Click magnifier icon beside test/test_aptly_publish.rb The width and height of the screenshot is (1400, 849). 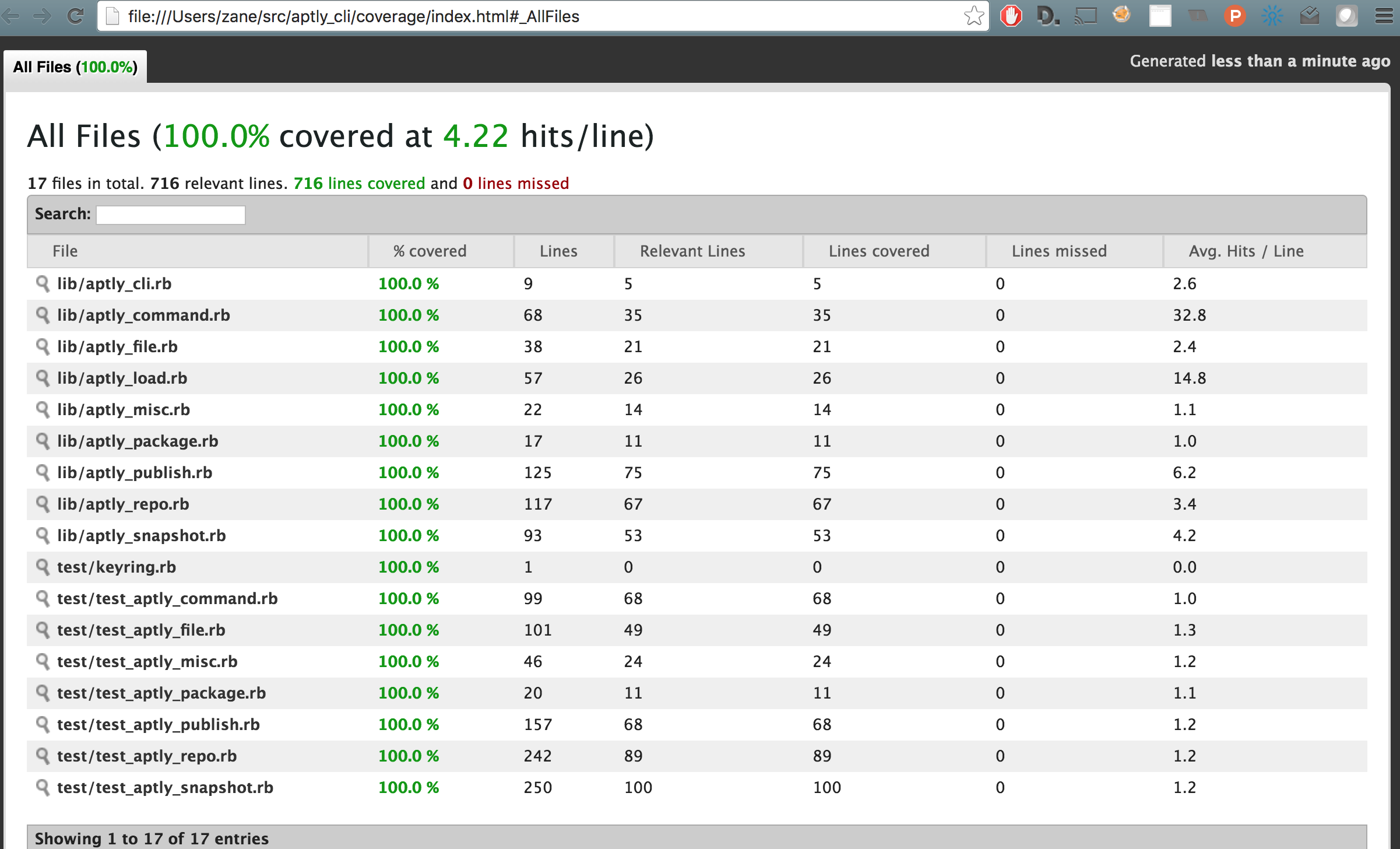42,725
